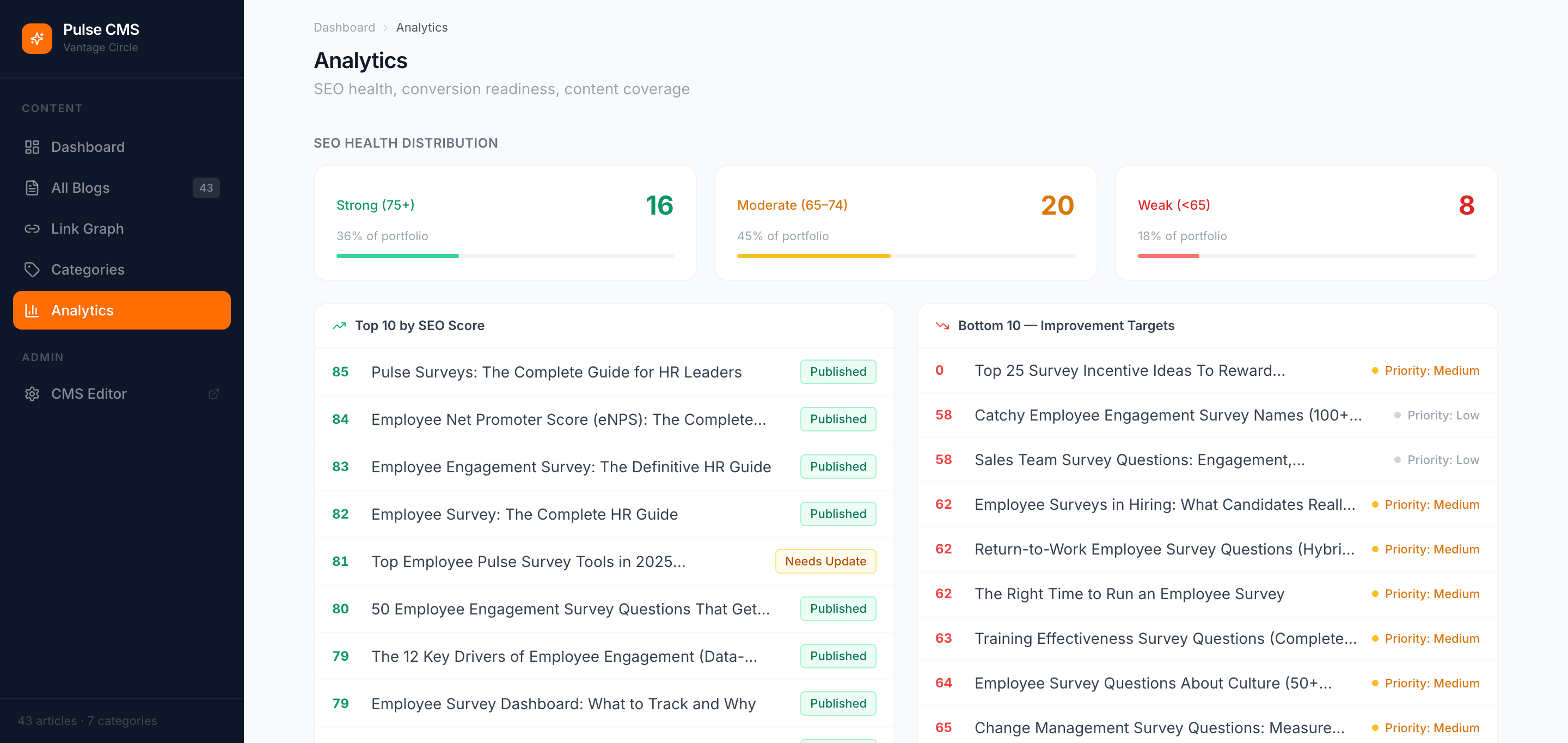Go to the Dashboard breadcrumb link

click(x=344, y=27)
